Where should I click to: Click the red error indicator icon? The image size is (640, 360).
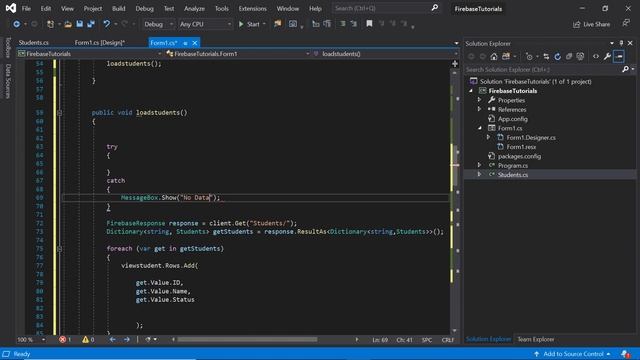point(62,340)
